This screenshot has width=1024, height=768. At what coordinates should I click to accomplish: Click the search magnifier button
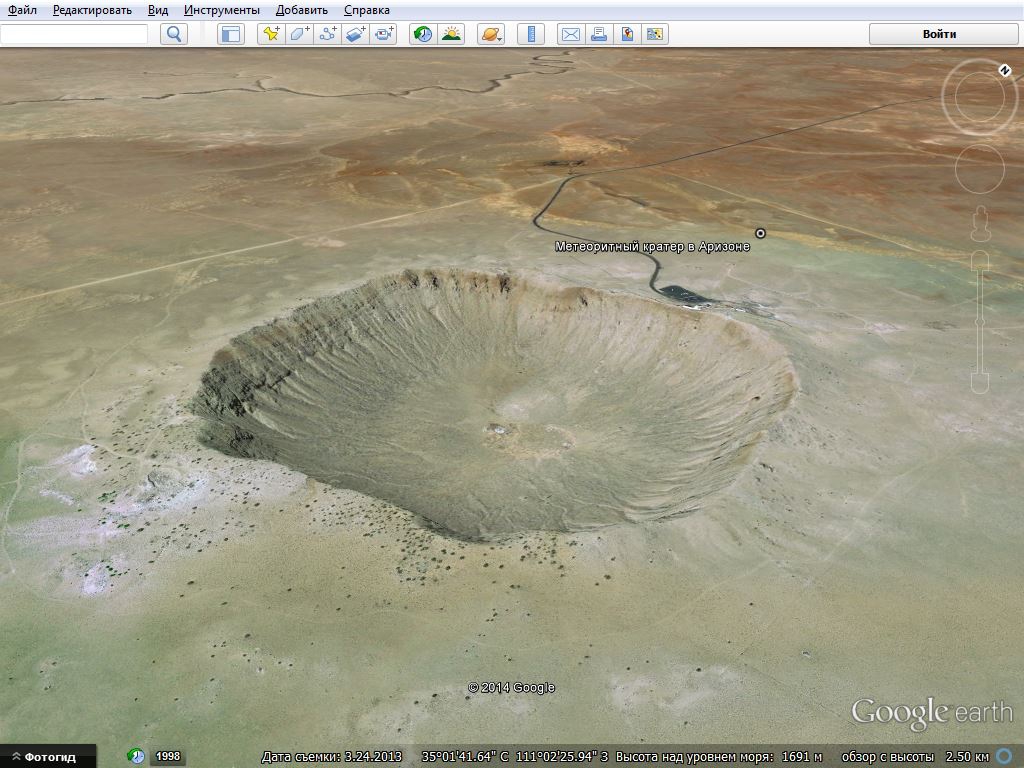pyautogui.click(x=174, y=34)
